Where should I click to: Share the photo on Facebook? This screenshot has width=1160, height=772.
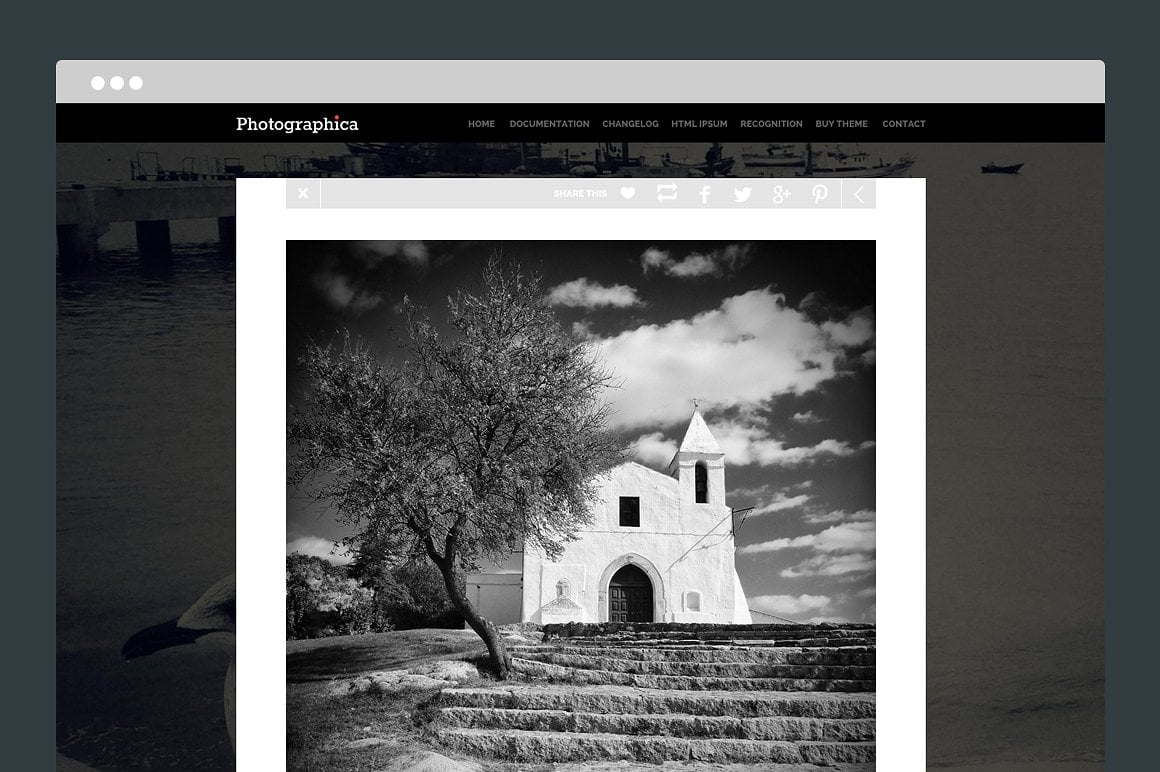tap(705, 194)
